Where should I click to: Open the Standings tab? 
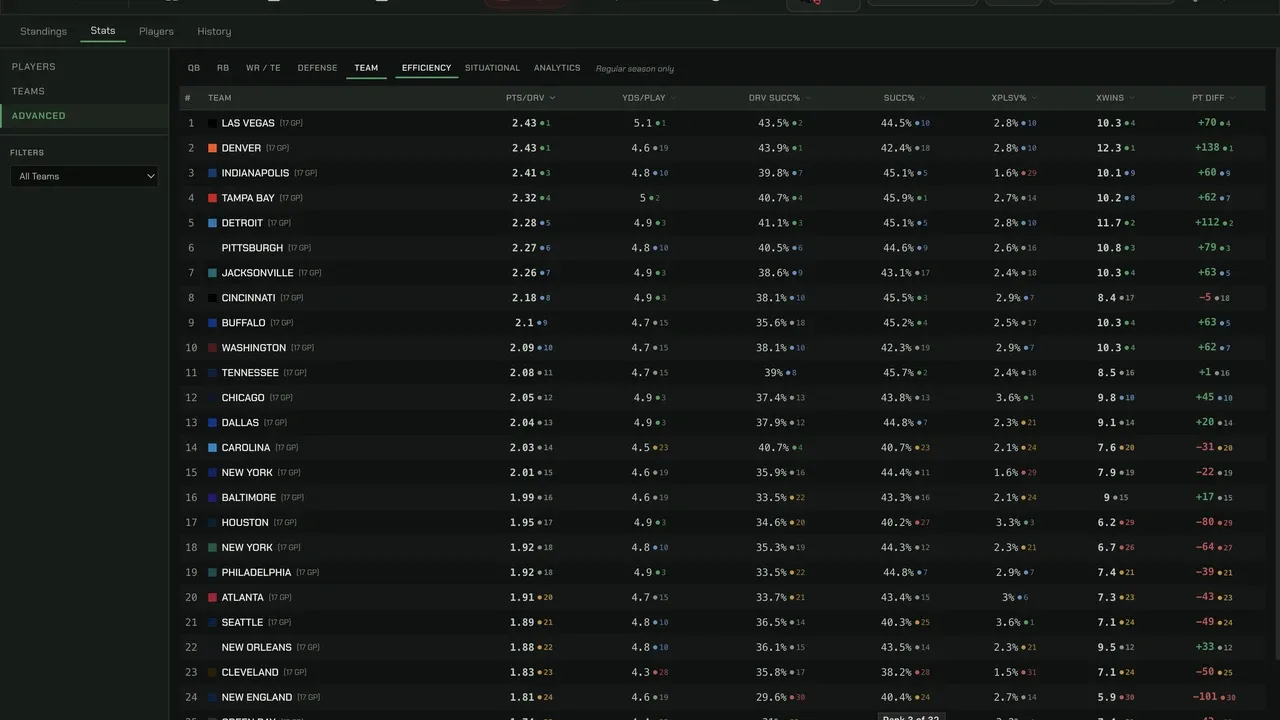point(43,31)
